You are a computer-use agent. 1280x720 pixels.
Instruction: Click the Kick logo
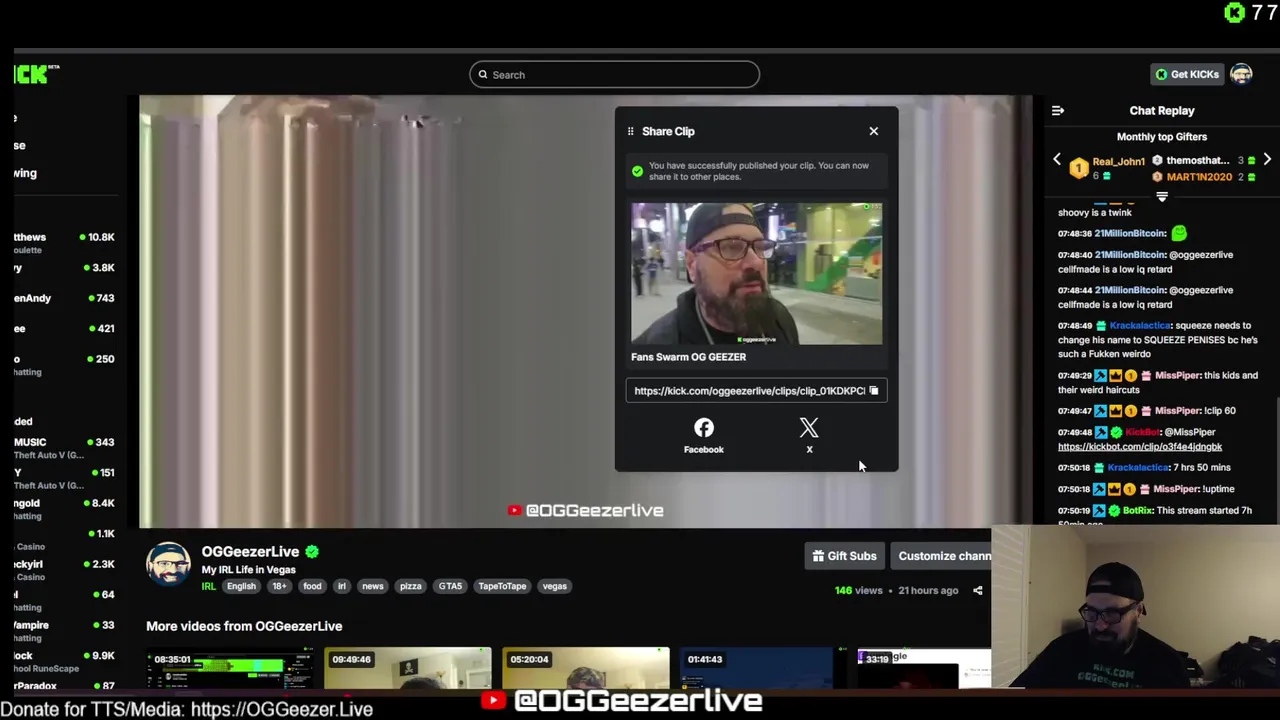point(36,74)
